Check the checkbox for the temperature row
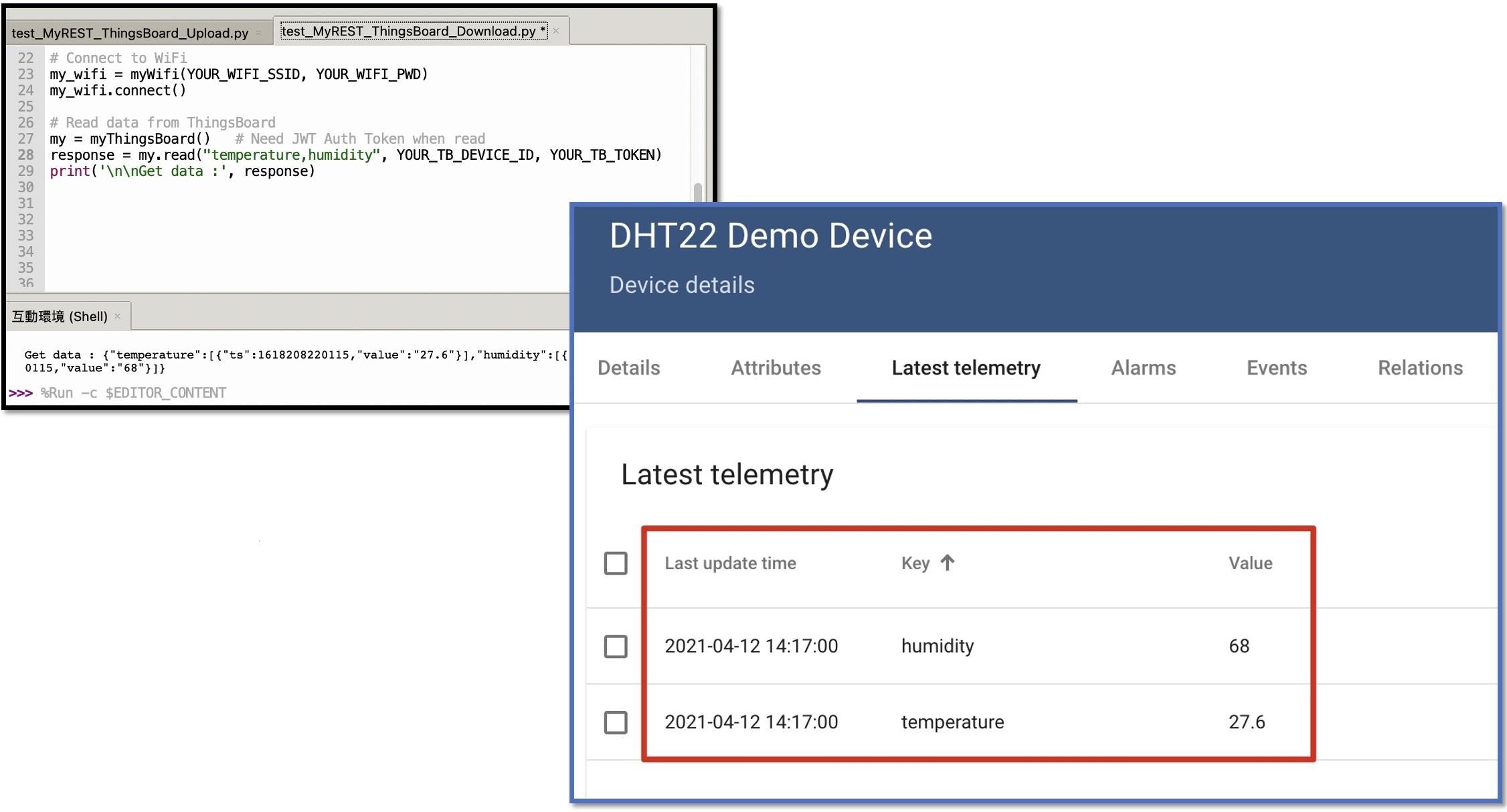 614,722
